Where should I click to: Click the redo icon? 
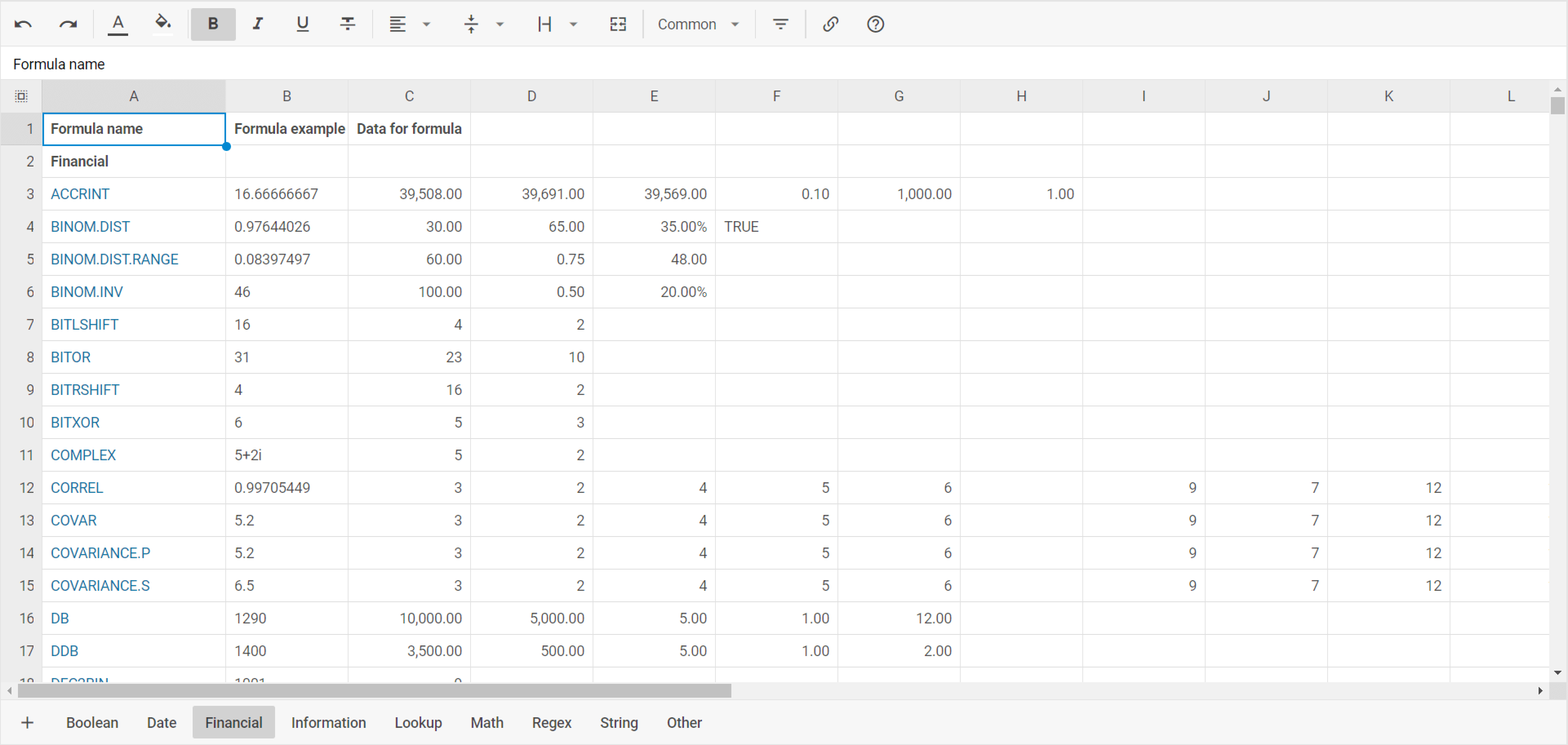point(67,22)
